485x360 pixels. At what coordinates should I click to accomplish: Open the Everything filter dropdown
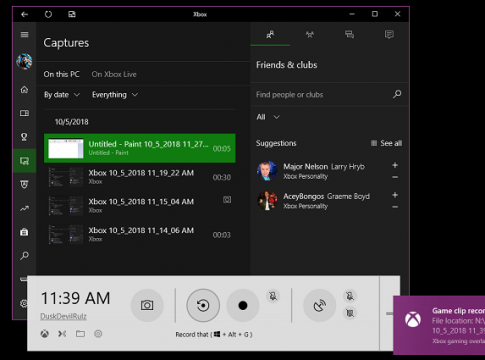coord(115,95)
